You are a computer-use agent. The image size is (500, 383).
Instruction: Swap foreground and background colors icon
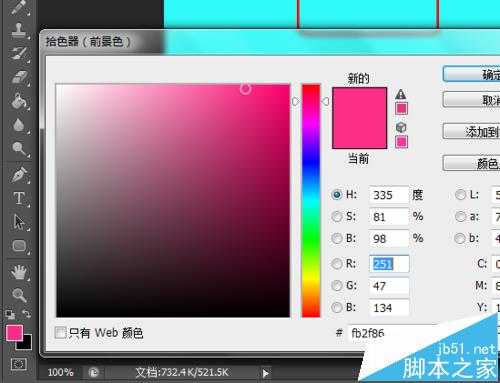click(27, 313)
